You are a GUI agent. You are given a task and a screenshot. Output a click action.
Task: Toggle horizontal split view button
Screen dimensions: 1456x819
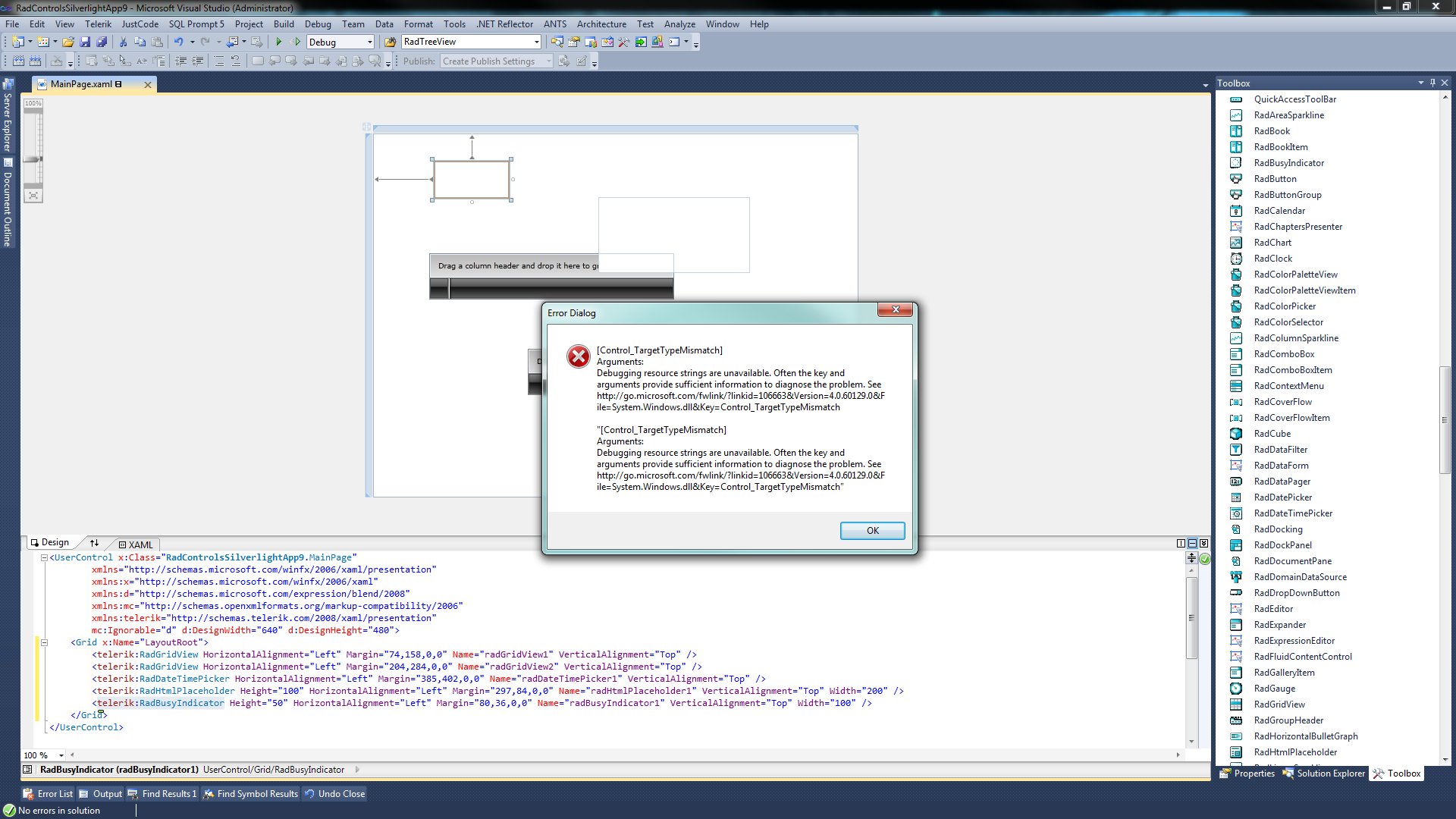point(1192,544)
